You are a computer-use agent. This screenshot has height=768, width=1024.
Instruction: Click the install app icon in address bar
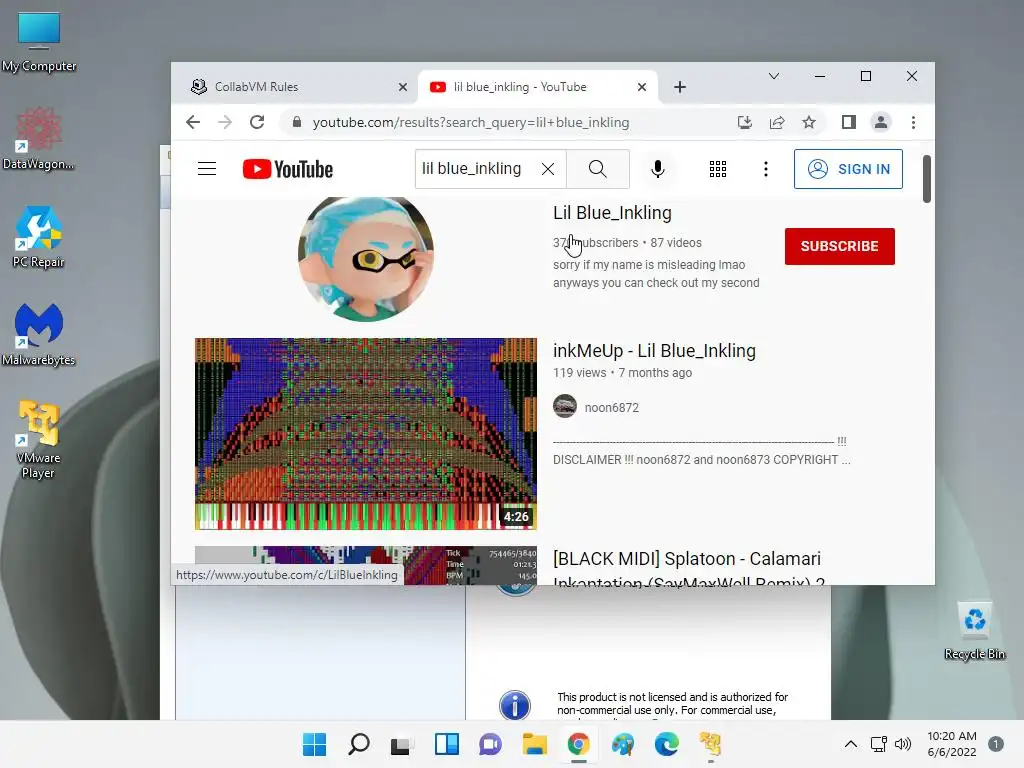coord(744,122)
